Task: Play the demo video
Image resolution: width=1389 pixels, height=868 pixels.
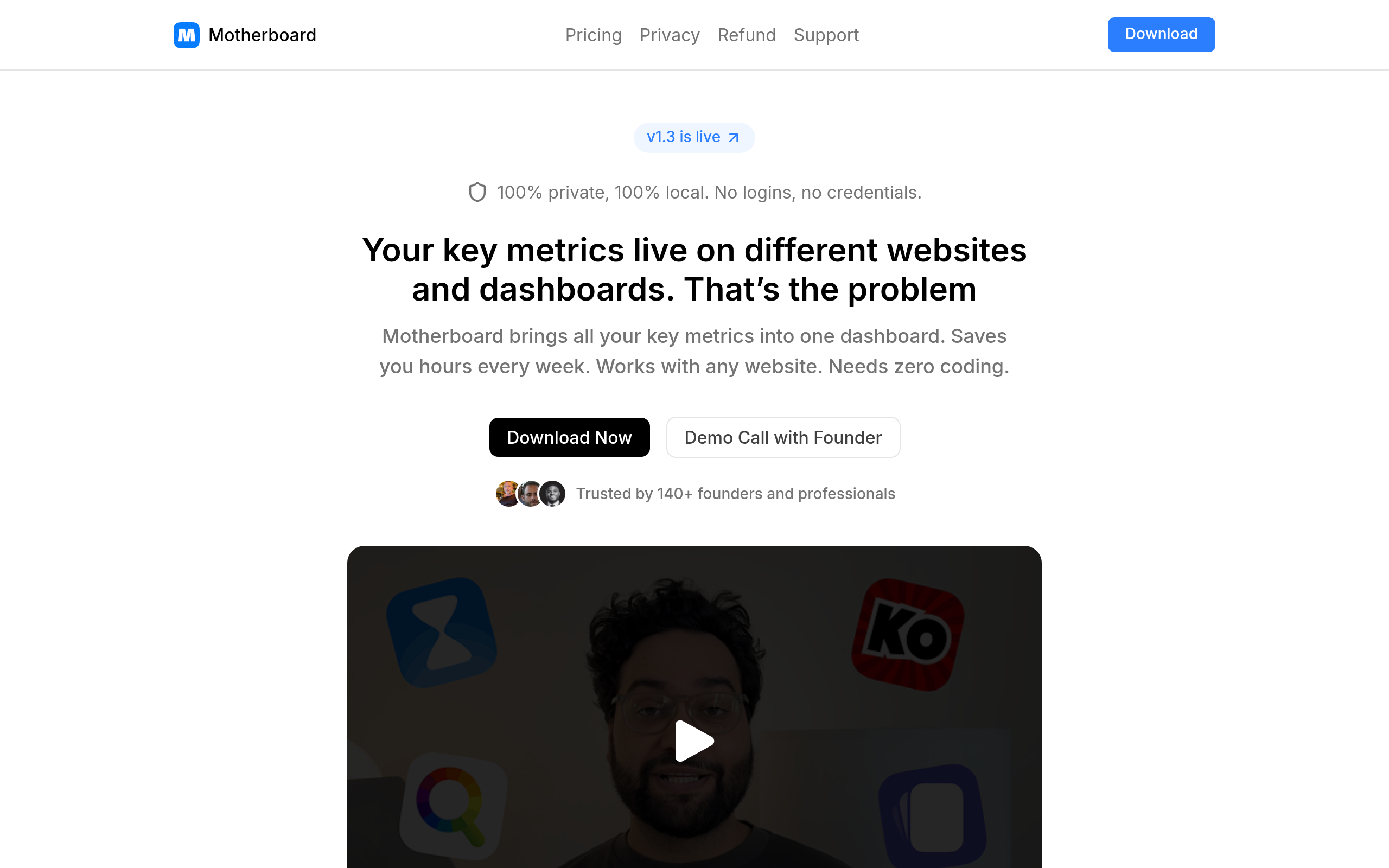Action: tap(694, 741)
